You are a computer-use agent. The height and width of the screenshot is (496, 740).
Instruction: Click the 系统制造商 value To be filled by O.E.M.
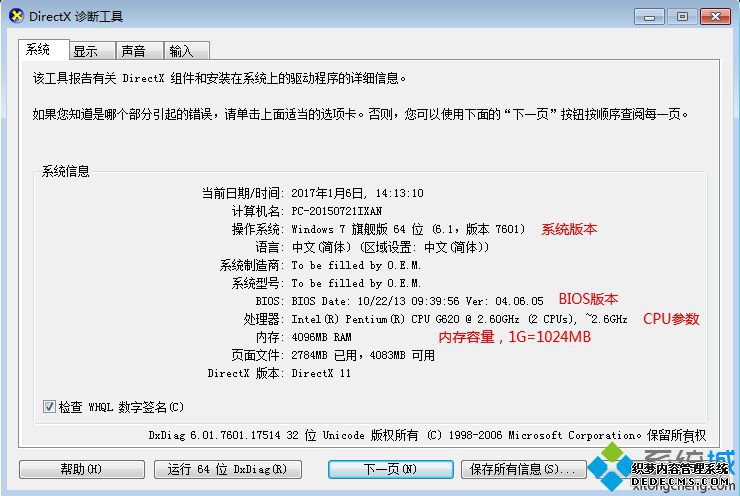(x=356, y=265)
